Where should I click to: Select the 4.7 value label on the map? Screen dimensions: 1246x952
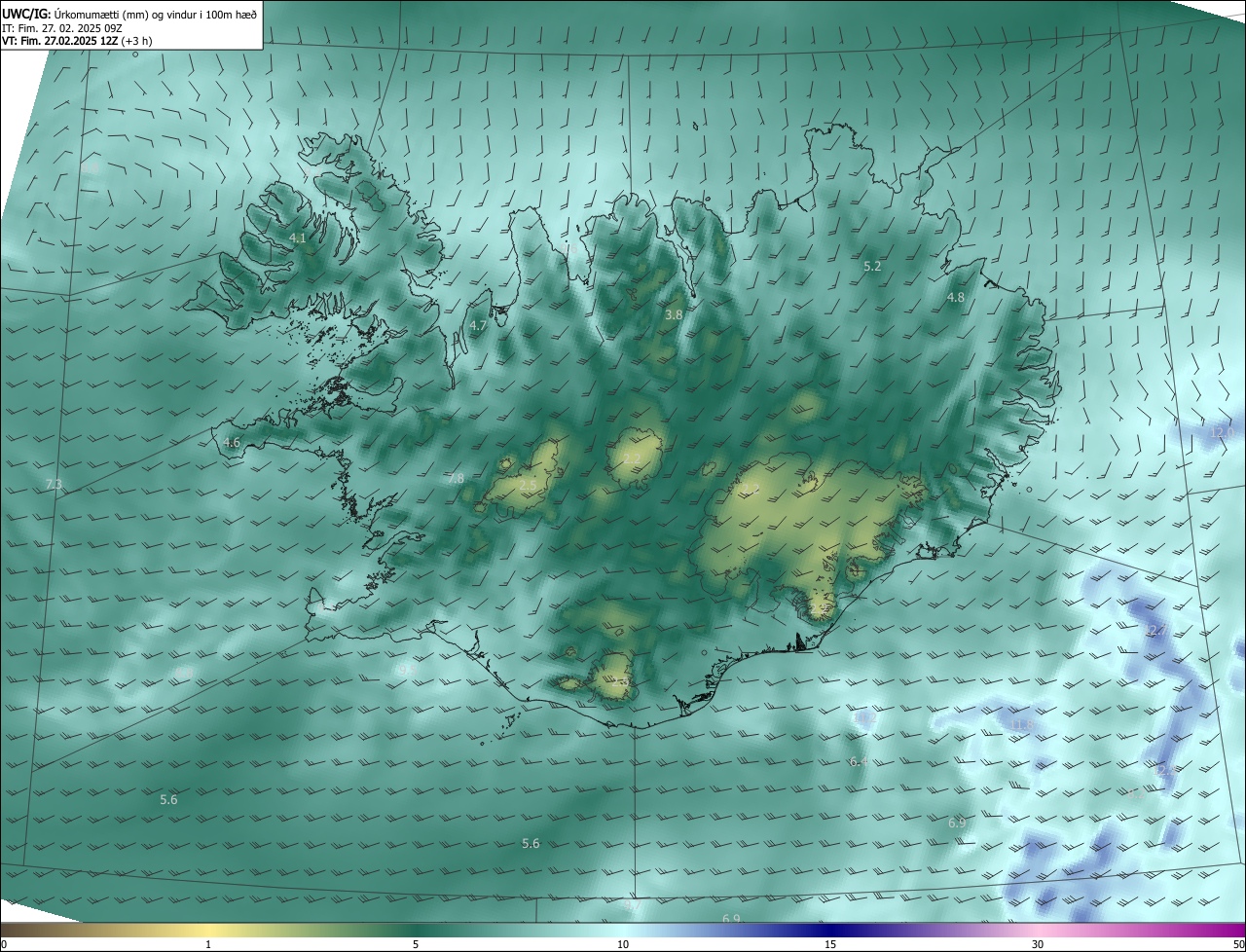point(478,325)
